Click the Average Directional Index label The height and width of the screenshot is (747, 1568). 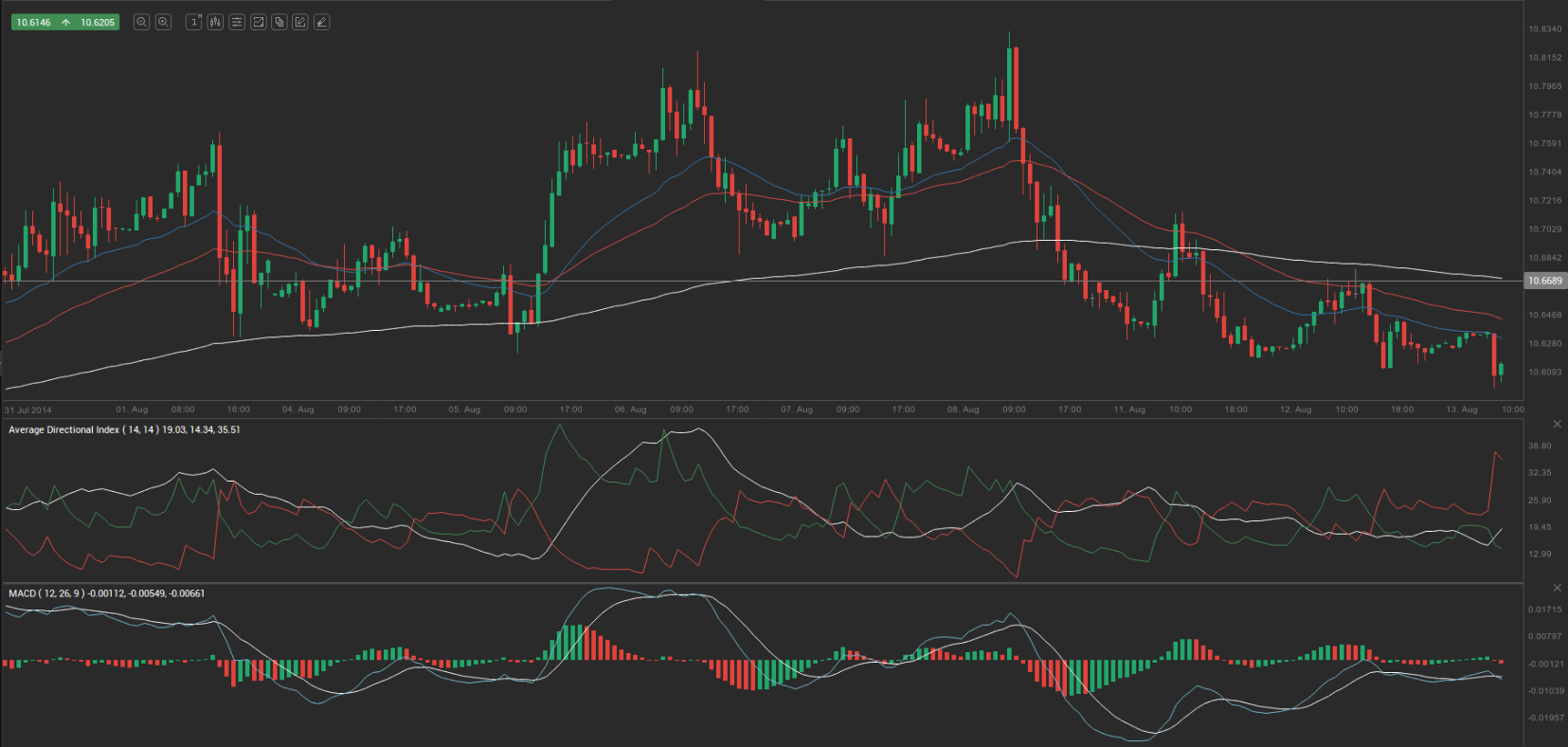(x=63, y=430)
